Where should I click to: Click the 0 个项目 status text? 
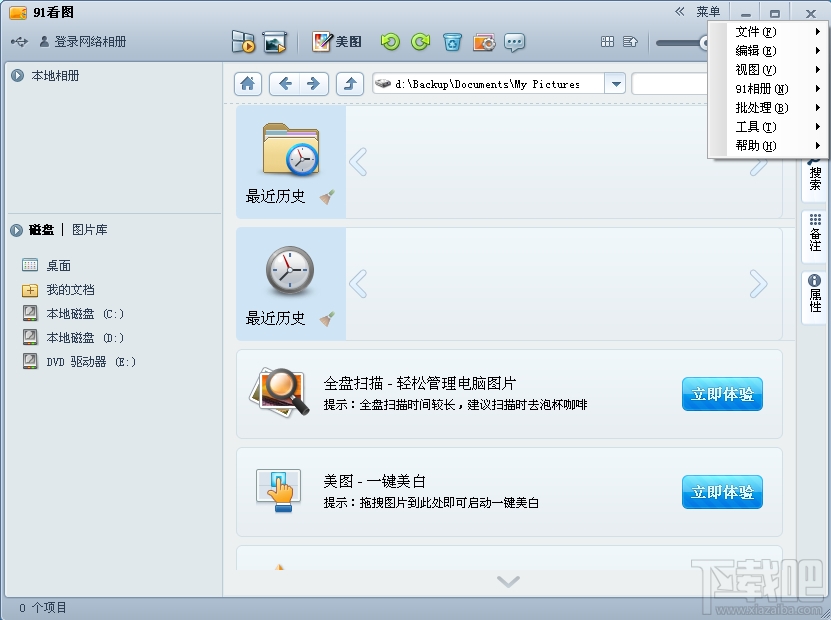point(43,608)
